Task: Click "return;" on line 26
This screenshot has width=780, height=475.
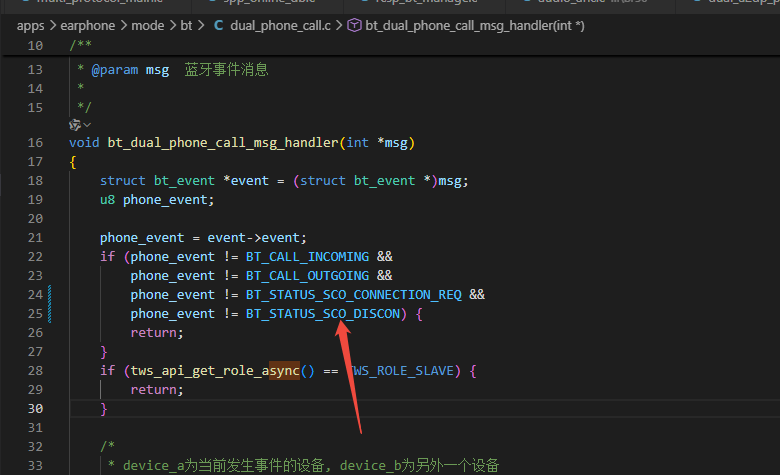Action: (157, 333)
